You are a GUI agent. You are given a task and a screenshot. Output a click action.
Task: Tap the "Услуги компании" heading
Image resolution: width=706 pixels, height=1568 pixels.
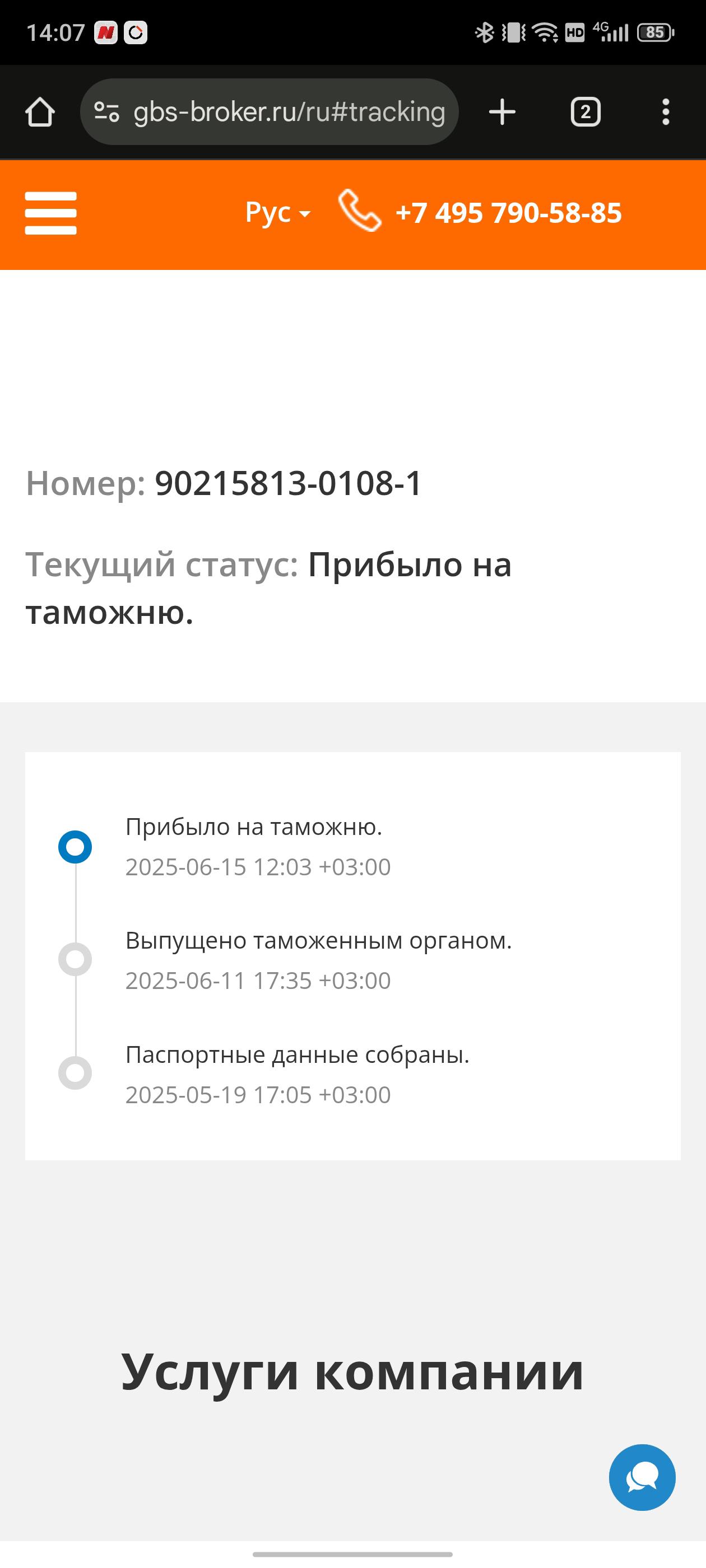click(352, 1372)
